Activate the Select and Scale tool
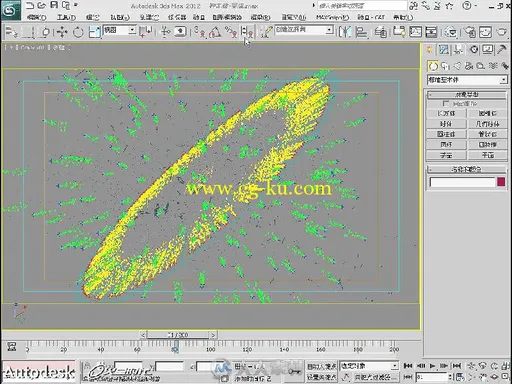 pyautogui.click(x=95, y=32)
